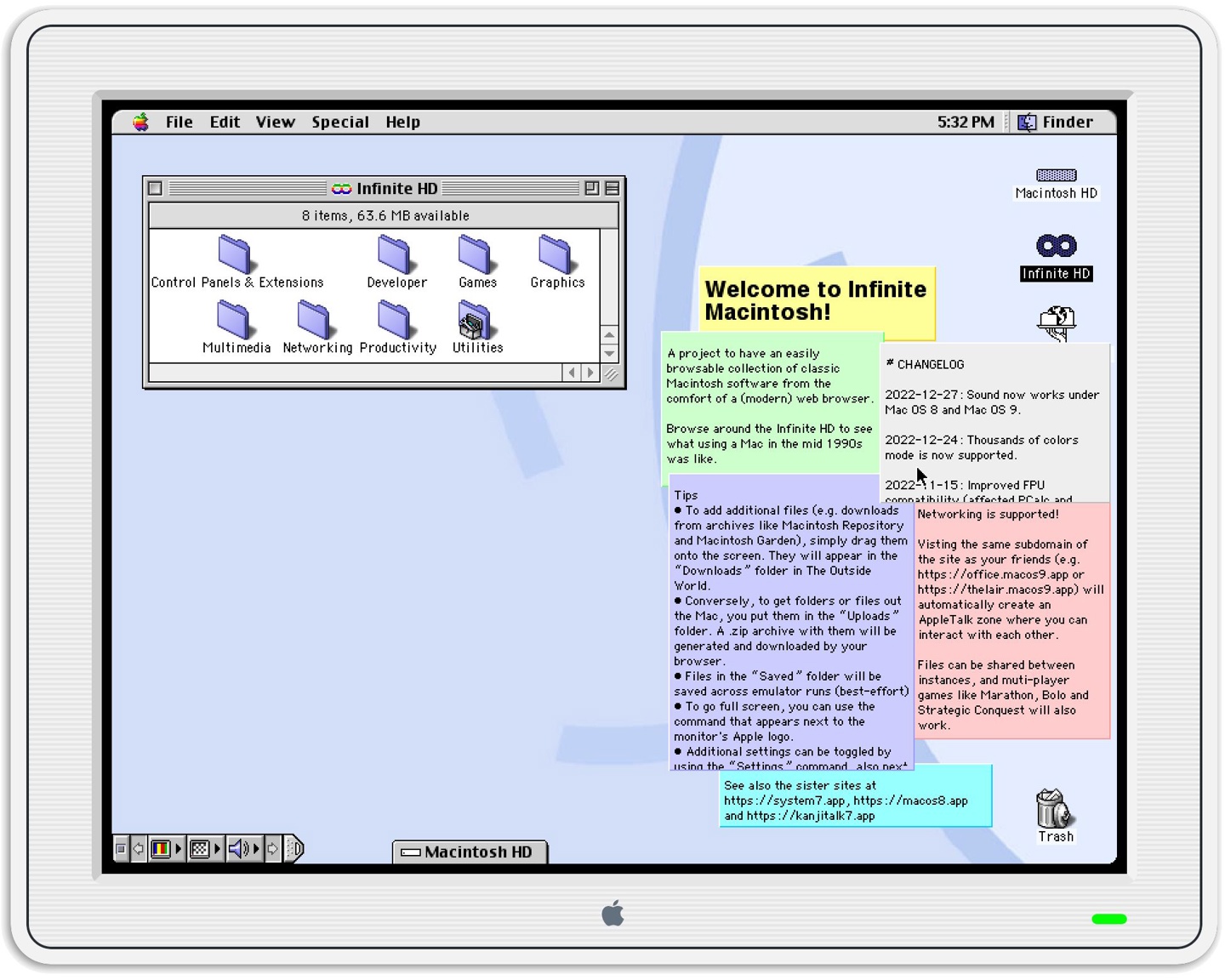Click the control strip close box
Image resolution: width=1225 pixels, height=980 pixels.
(121, 848)
